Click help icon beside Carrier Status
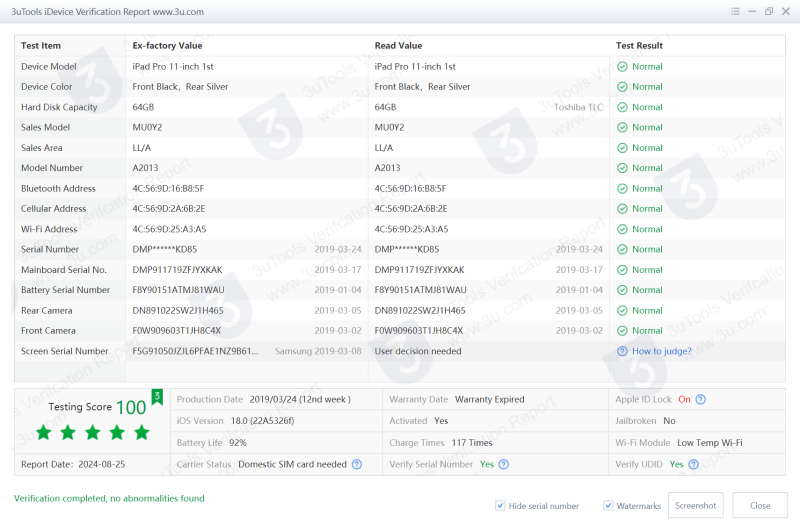Image resolution: width=800 pixels, height=530 pixels. (357, 464)
